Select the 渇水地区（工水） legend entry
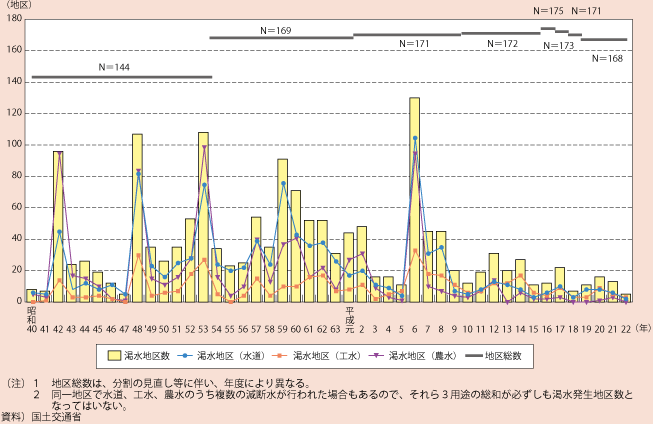The height and width of the screenshot is (424, 653). tap(318, 356)
